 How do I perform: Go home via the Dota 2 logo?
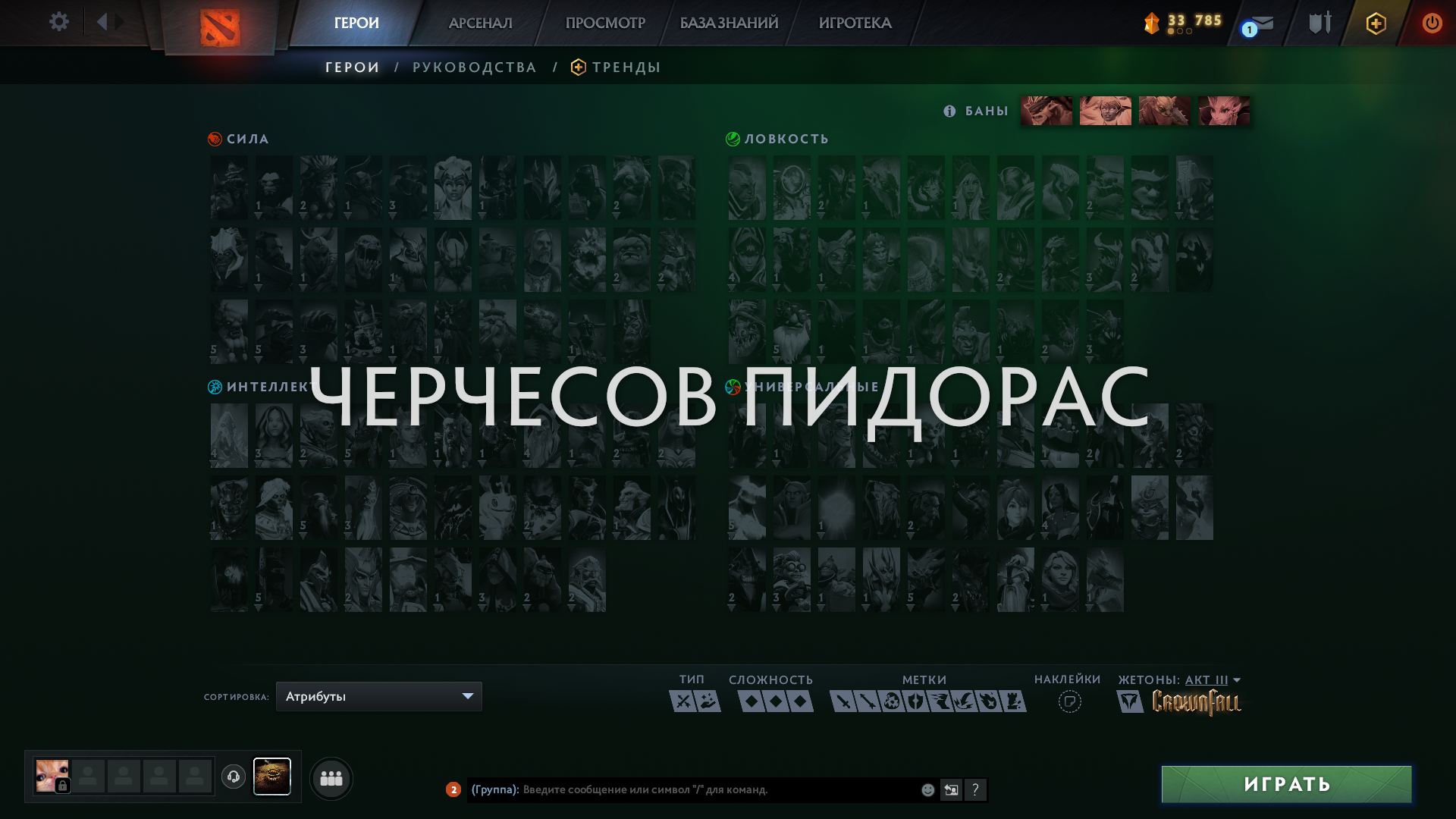pos(220,27)
